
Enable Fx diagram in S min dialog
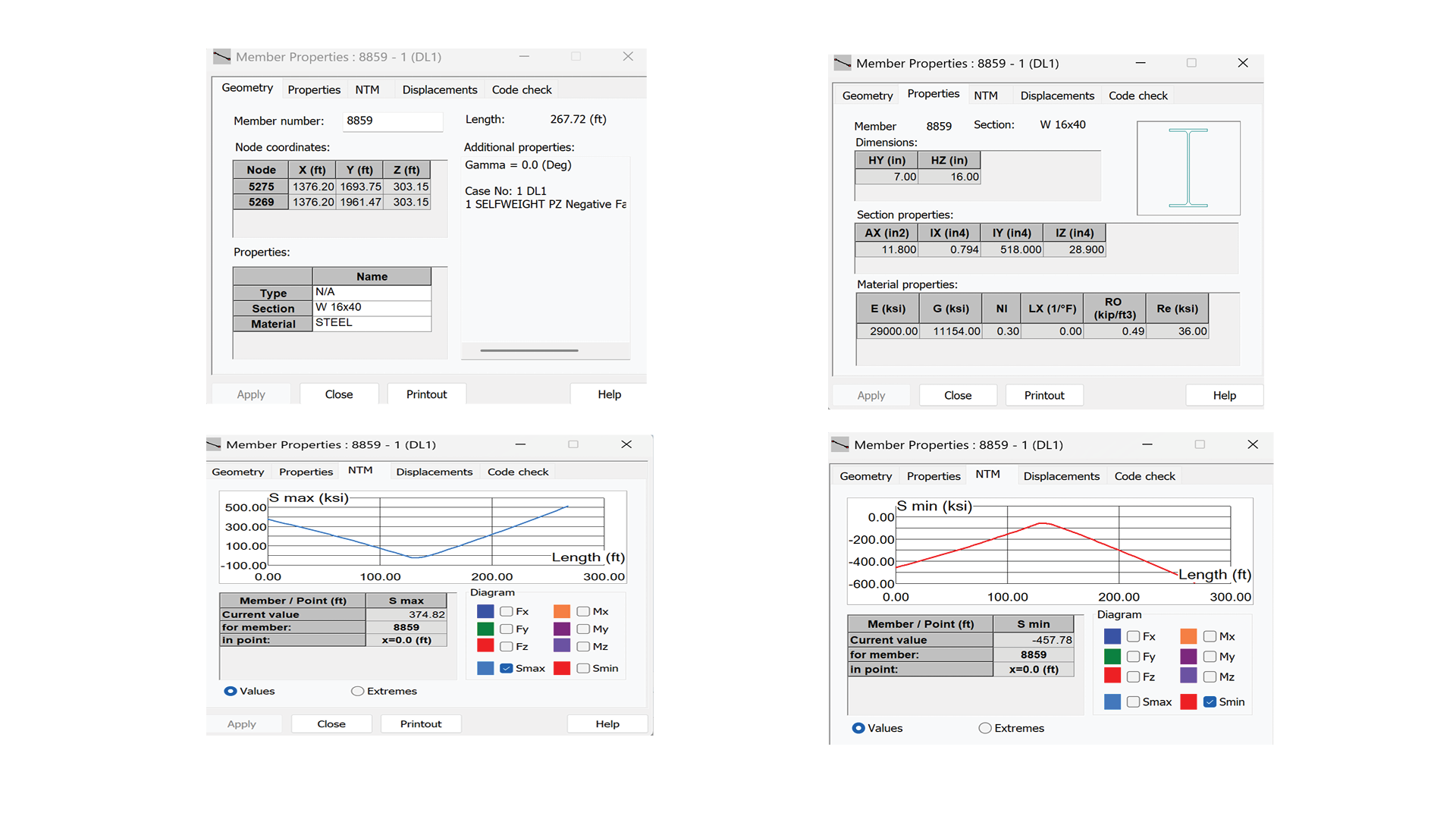(x=1133, y=636)
